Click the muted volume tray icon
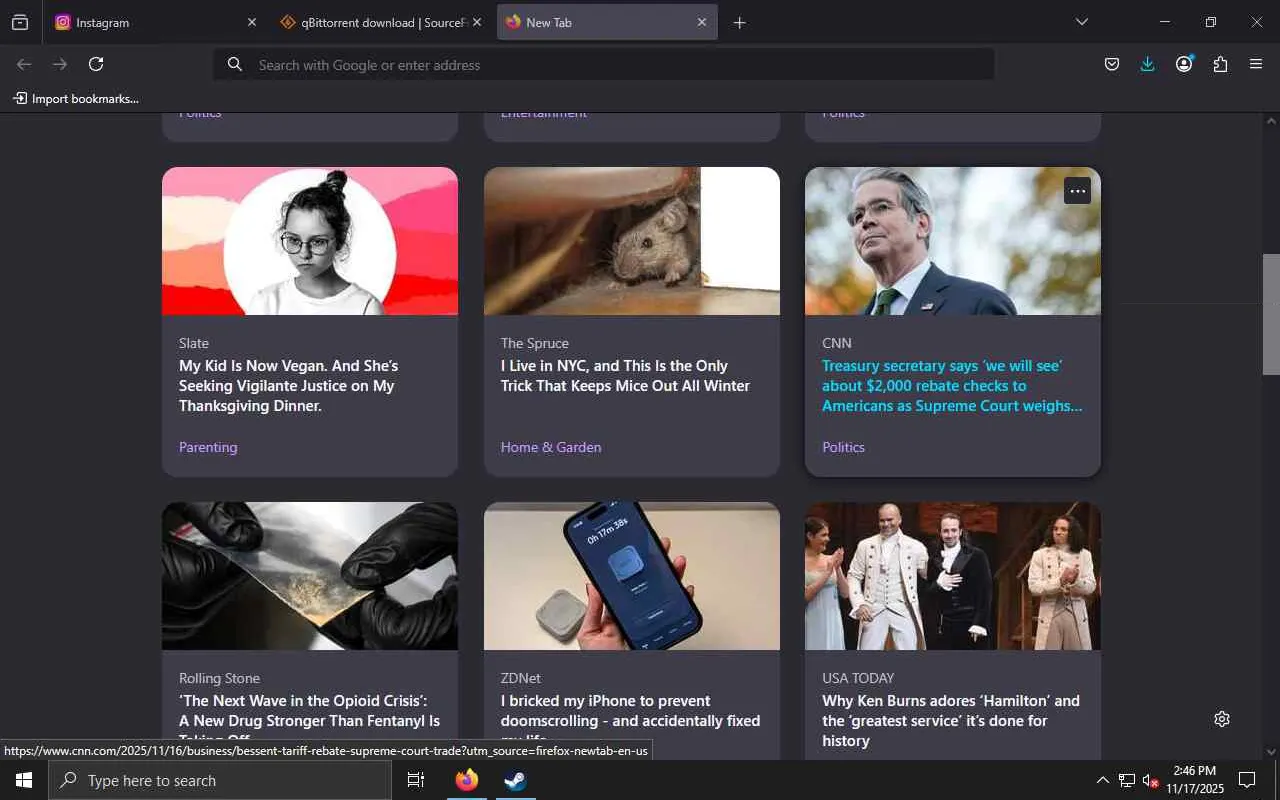This screenshot has width=1280, height=800. (x=1150, y=780)
